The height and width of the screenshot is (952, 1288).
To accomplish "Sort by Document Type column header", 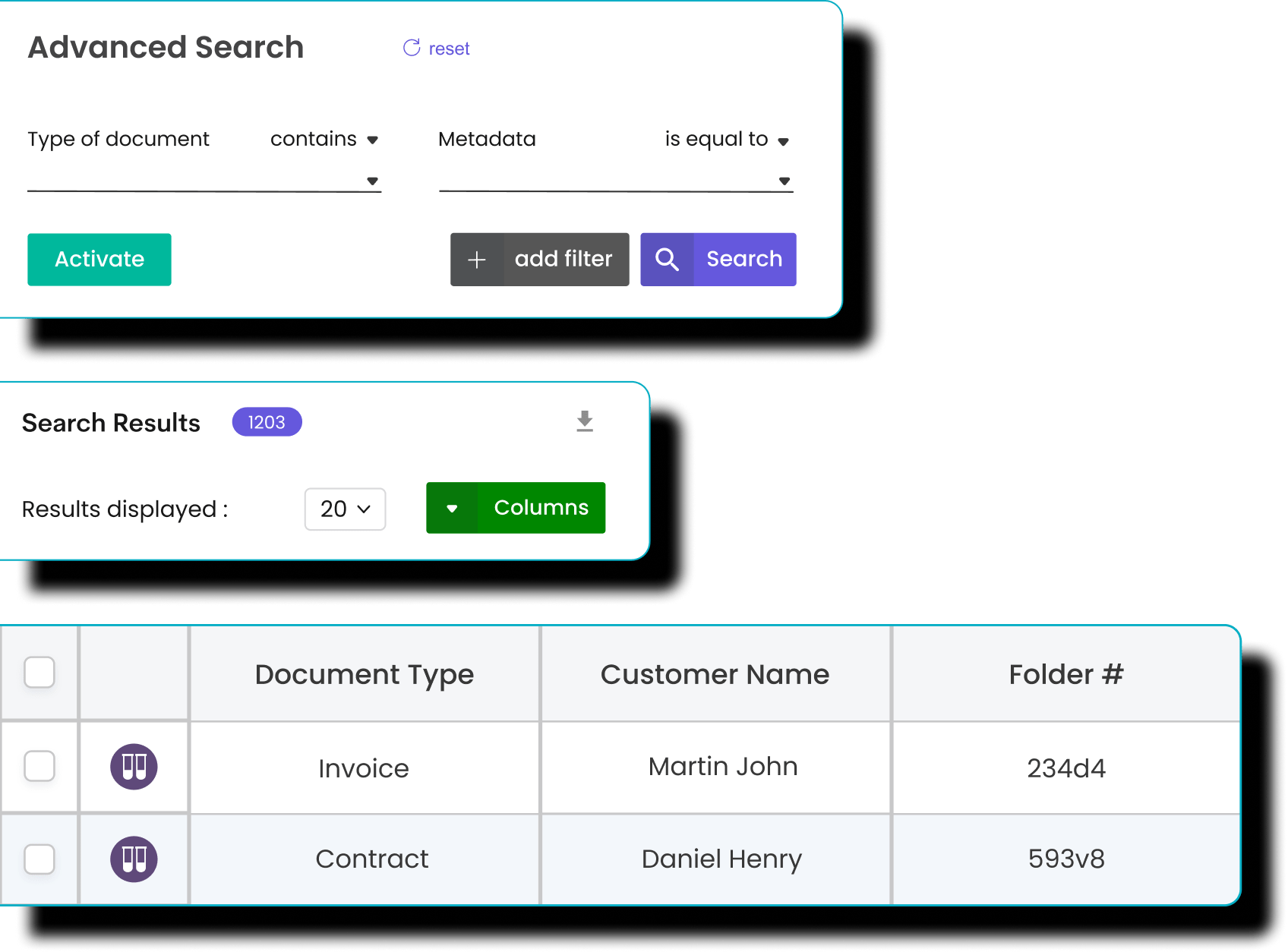I will click(x=364, y=674).
